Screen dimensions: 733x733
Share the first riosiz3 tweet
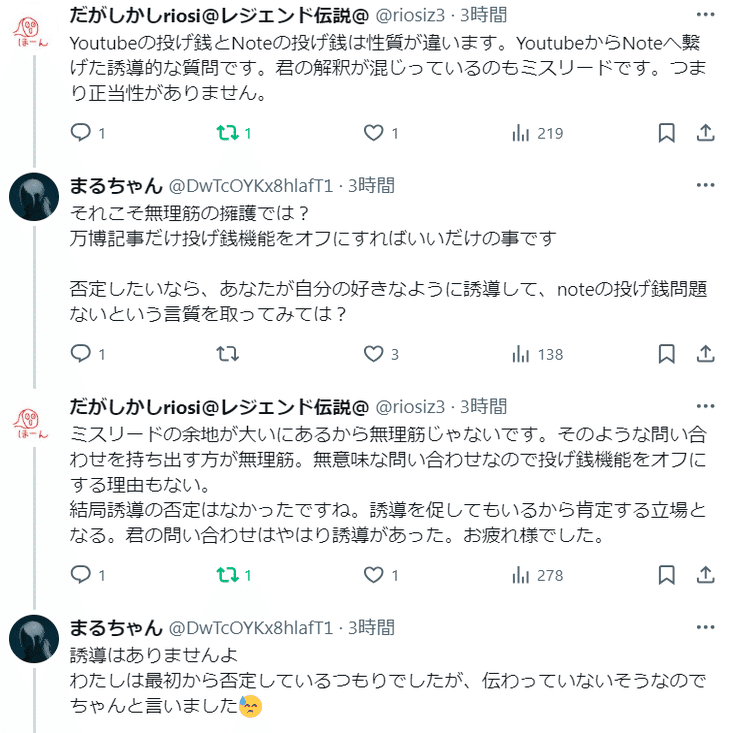[x=704, y=133]
